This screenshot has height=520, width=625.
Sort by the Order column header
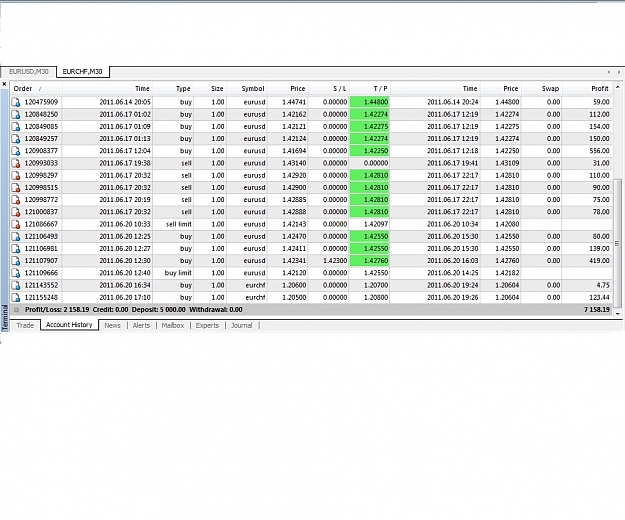36,89
